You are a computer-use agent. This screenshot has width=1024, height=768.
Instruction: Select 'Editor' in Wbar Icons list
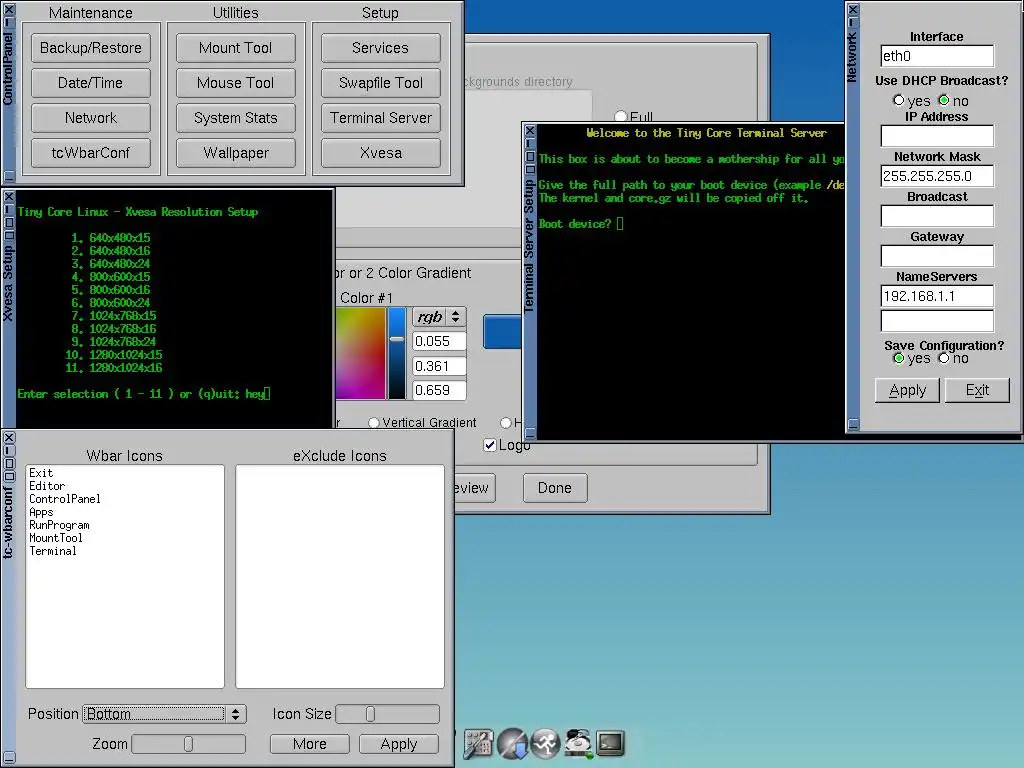tap(47, 486)
